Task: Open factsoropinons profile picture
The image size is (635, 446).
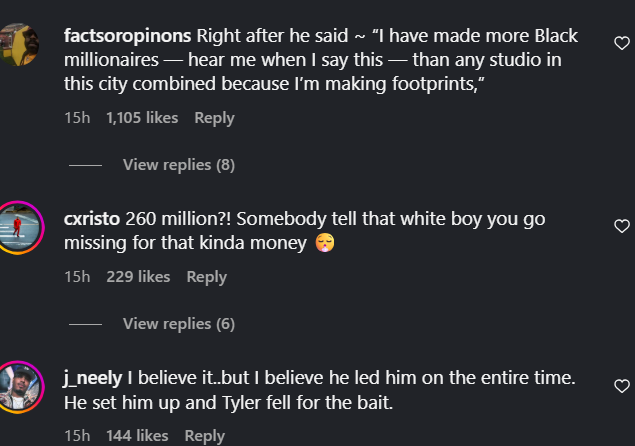Action: [20, 46]
